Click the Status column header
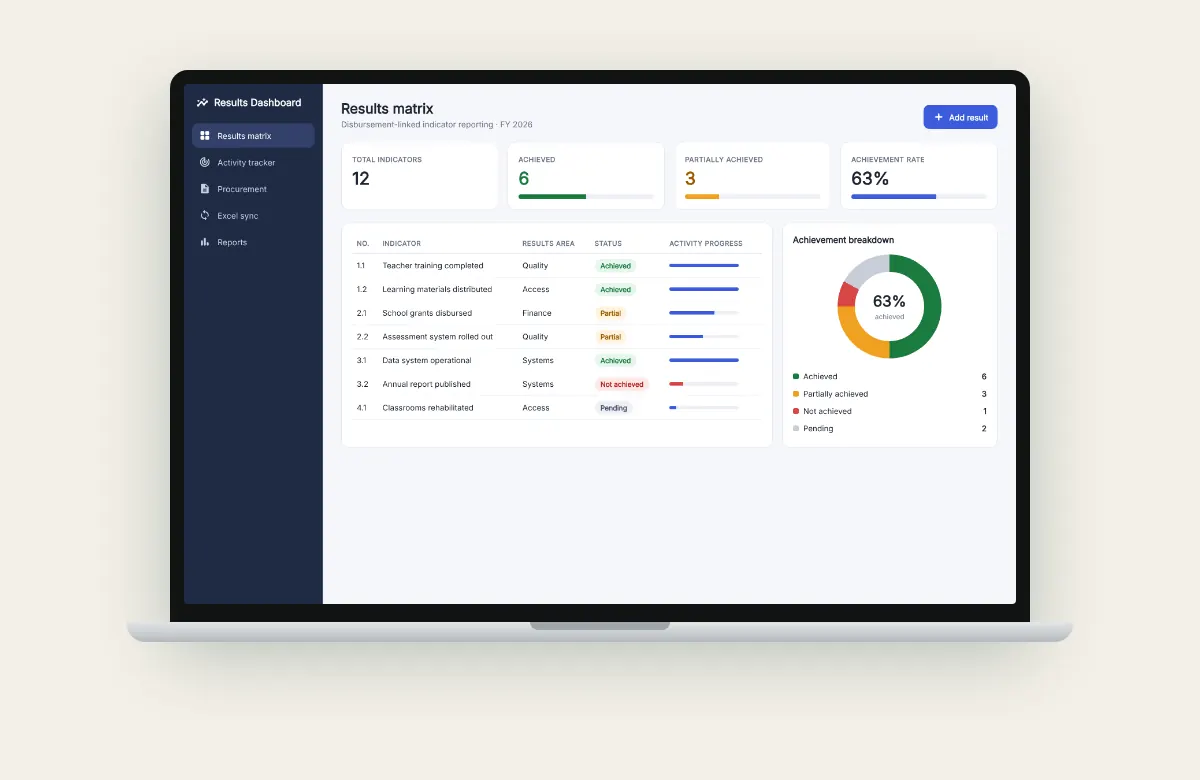 click(x=608, y=243)
